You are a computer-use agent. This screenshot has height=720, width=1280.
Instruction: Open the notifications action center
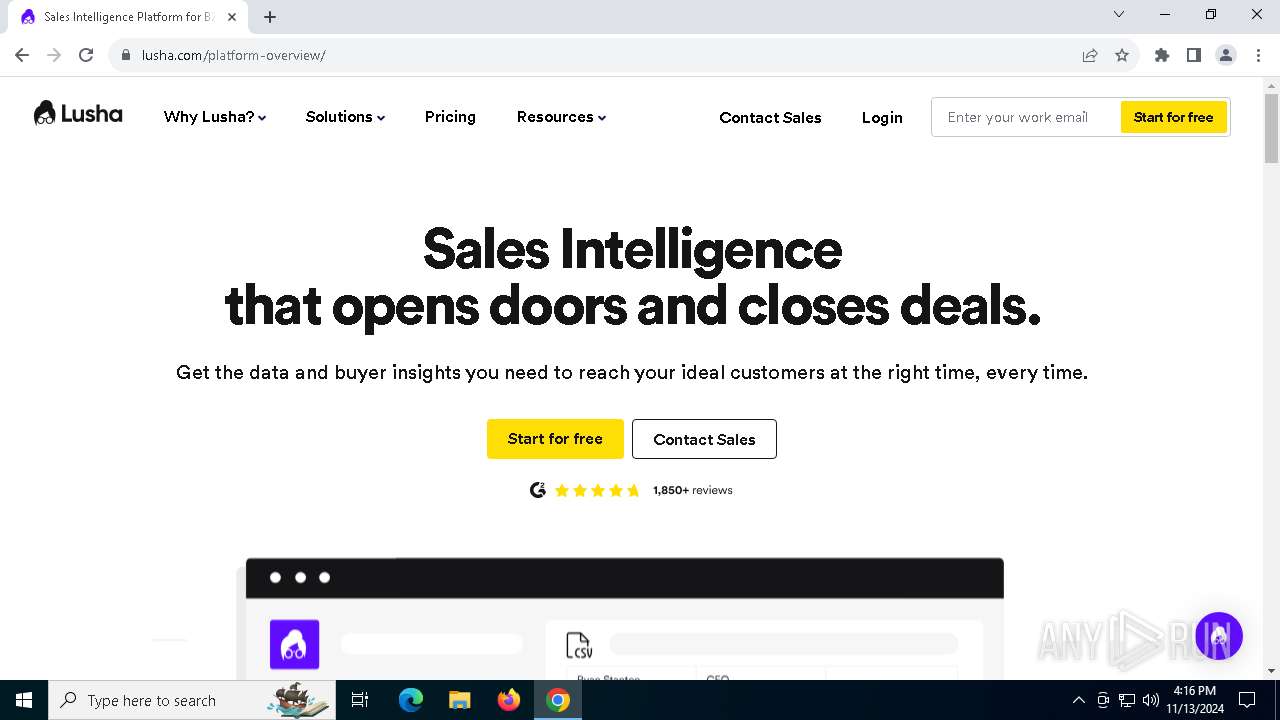click(1247, 700)
